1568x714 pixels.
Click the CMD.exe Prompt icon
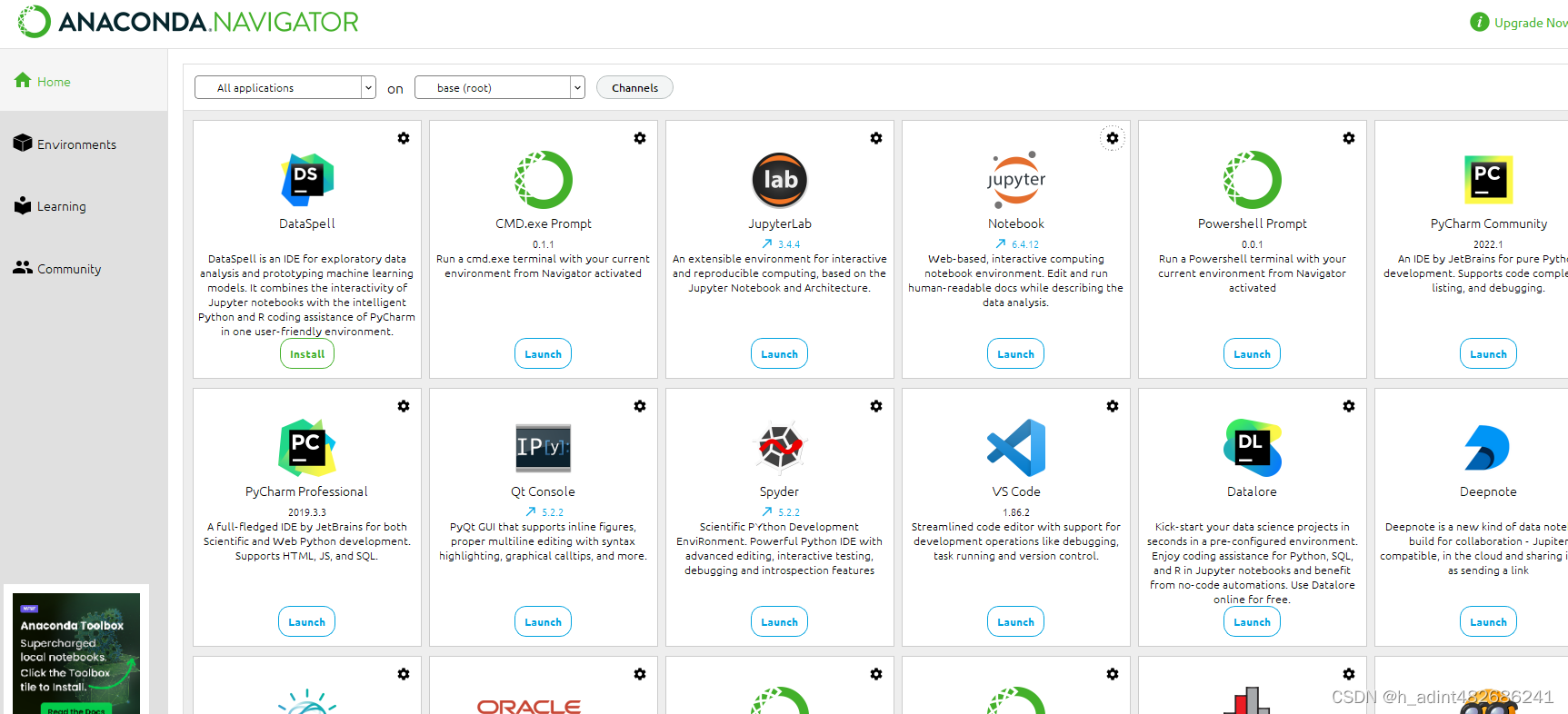point(544,180)
